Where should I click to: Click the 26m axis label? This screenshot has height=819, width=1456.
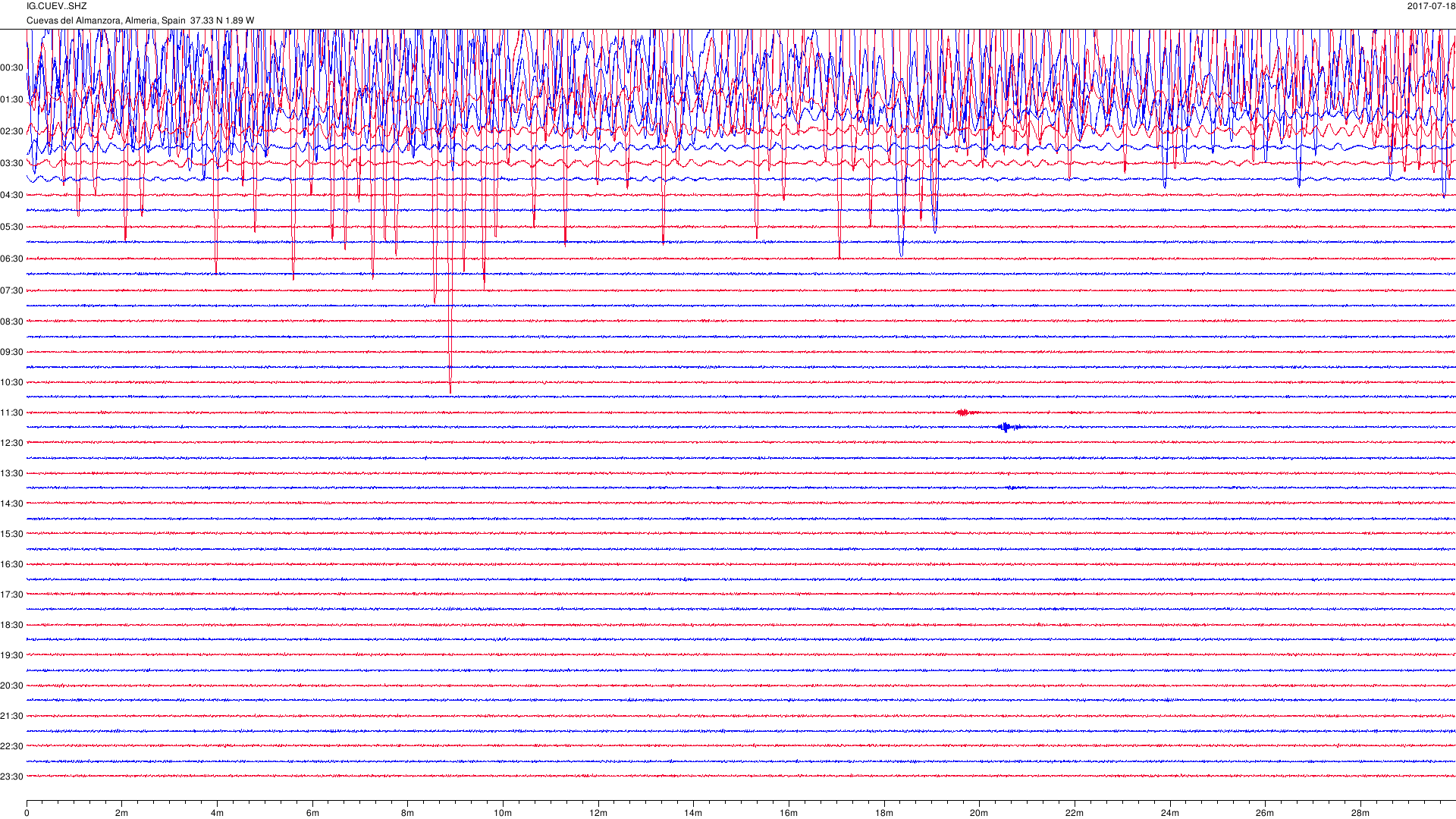tap(1265, 814)
